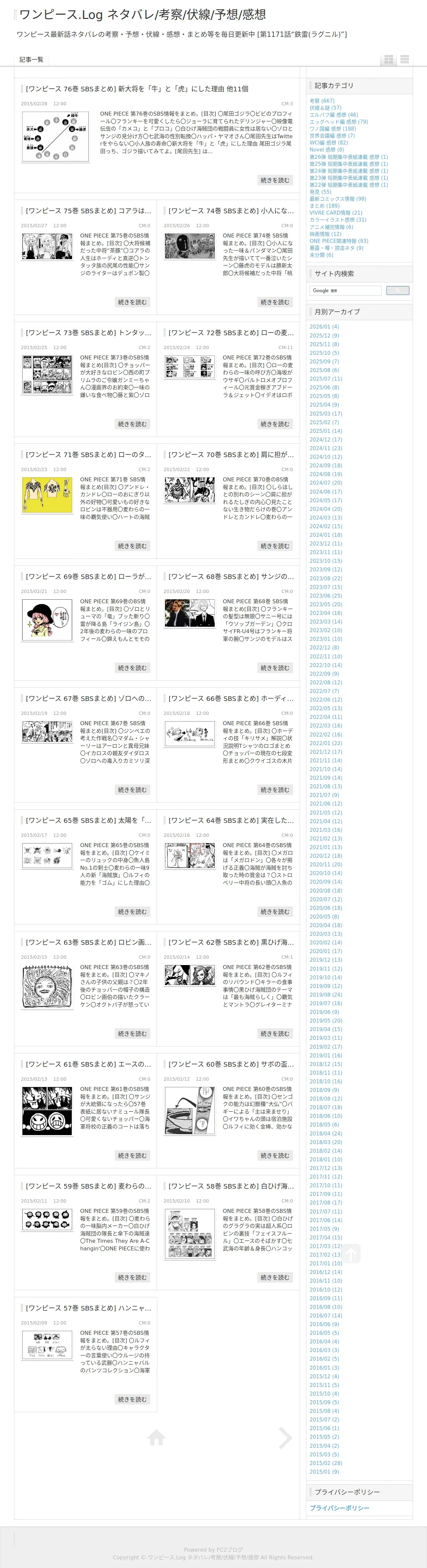The width and height of the screenshot is (427, 1568).
Task: Switch to the list layout view icon
Action: click(404, 60)
